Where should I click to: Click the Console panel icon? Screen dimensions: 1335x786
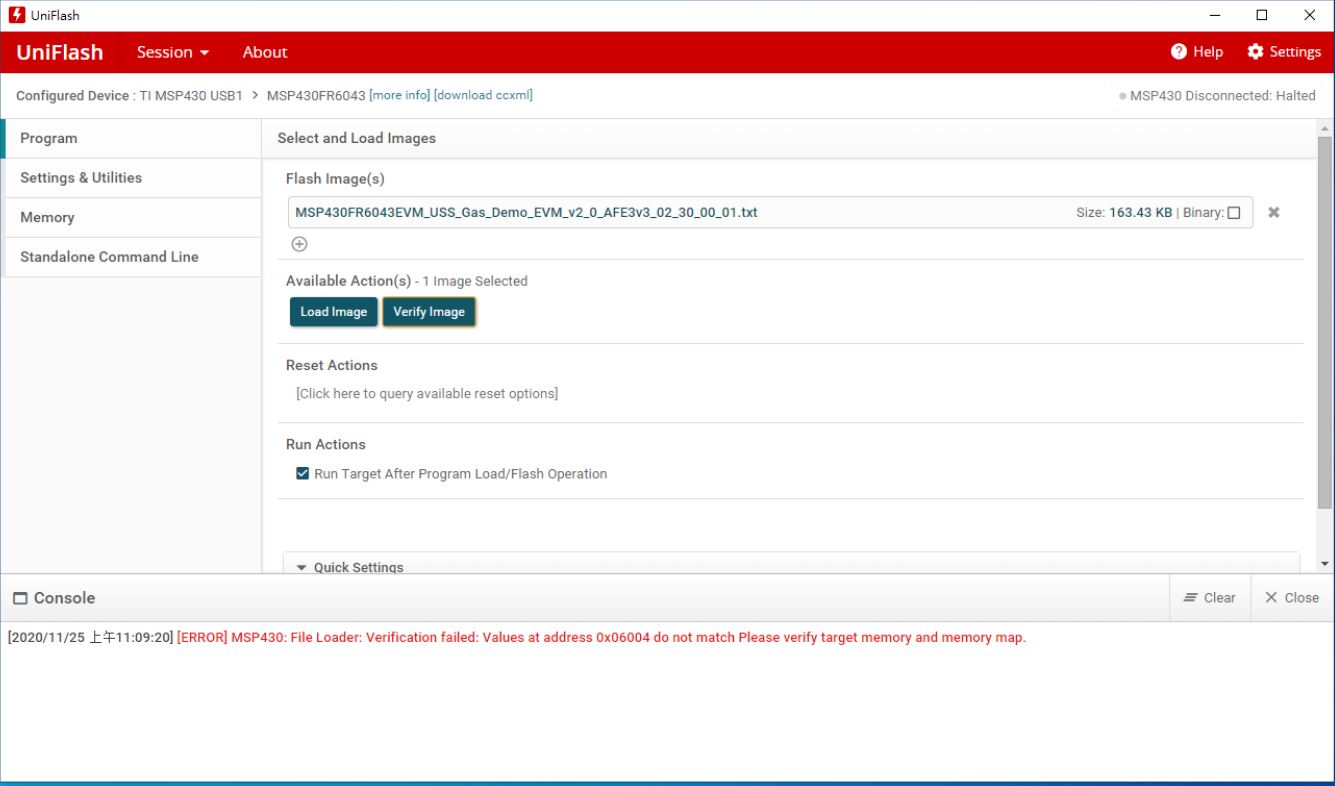pyautogui.click(x=20, y=598)
